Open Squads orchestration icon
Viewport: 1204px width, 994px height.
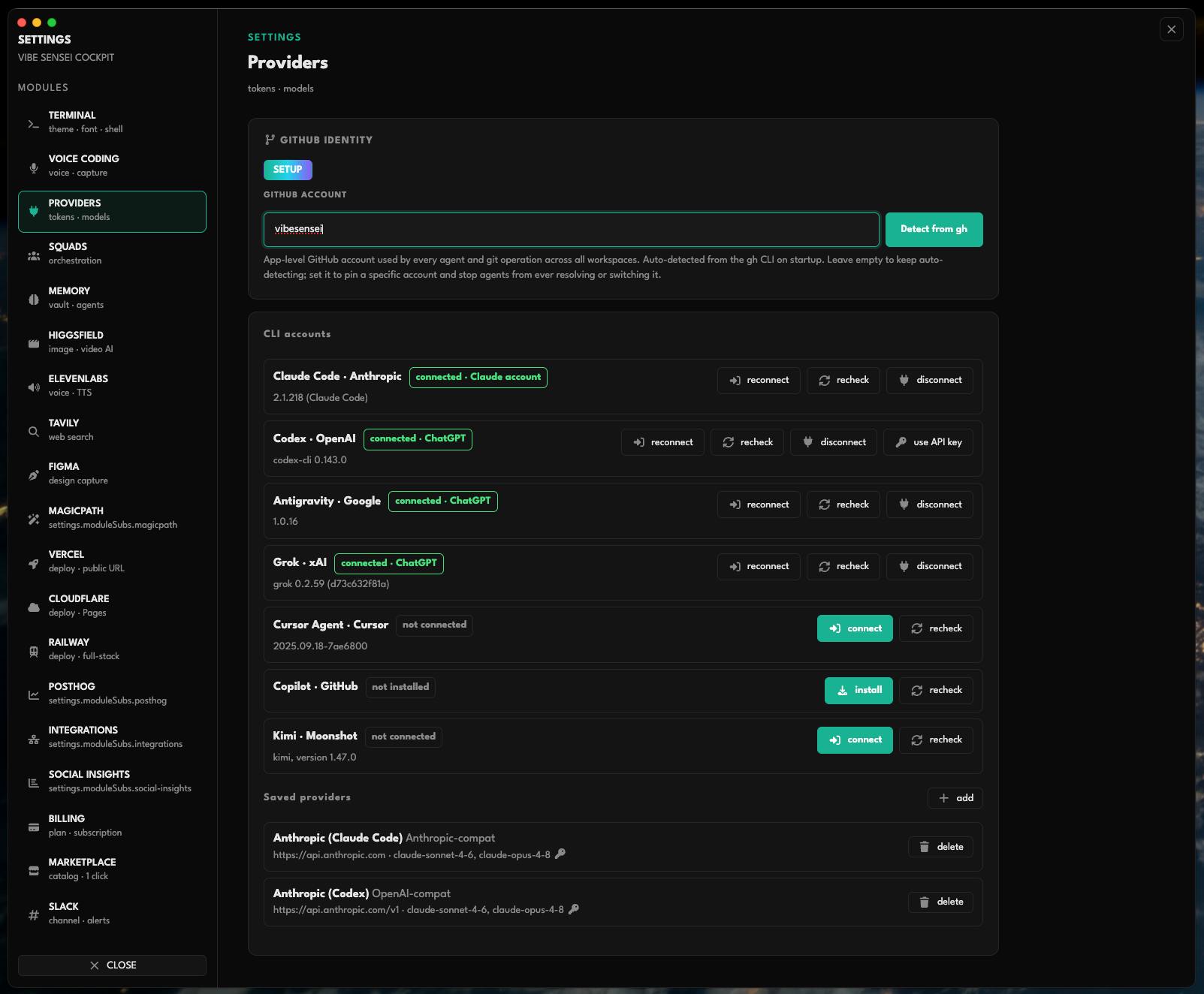click(33, 256)
